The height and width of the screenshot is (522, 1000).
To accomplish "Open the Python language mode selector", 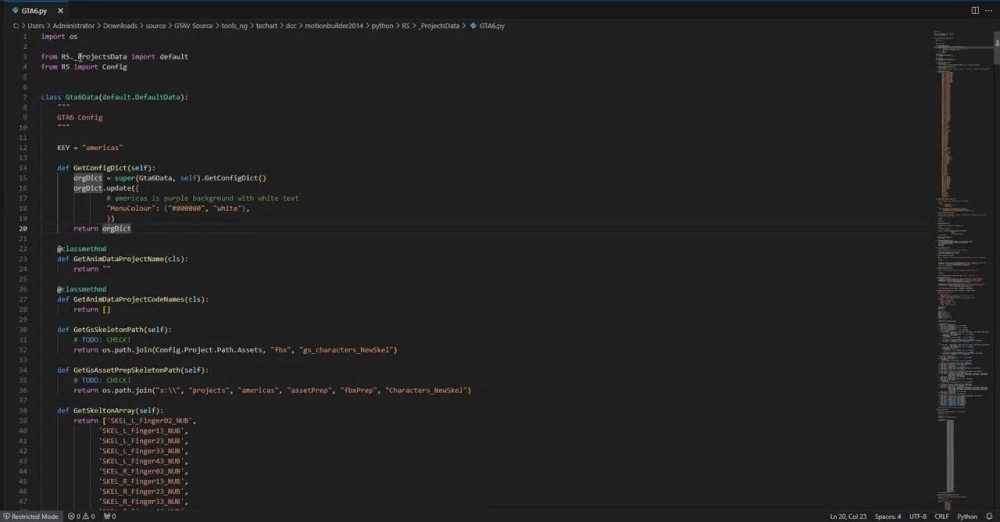I will pos(967,516).
